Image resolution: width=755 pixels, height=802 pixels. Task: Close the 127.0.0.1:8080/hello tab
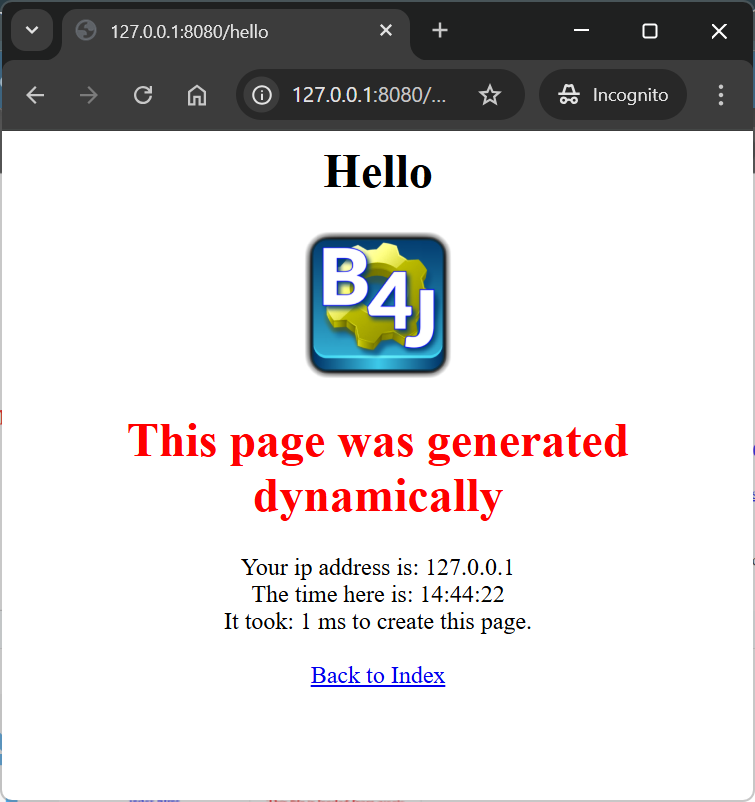point(386,31)
